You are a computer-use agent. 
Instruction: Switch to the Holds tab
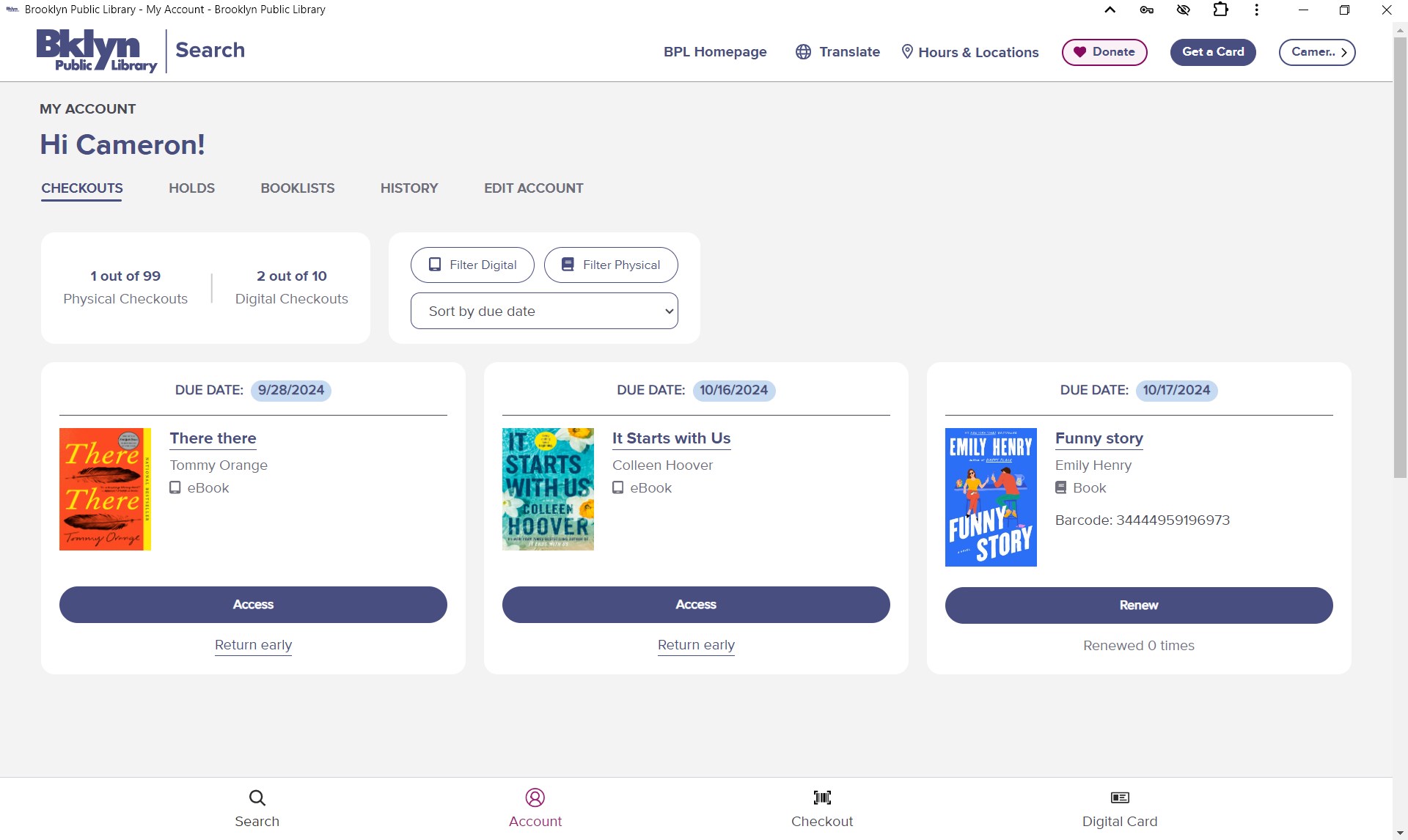pyautogui.click(x=191, y=188)
